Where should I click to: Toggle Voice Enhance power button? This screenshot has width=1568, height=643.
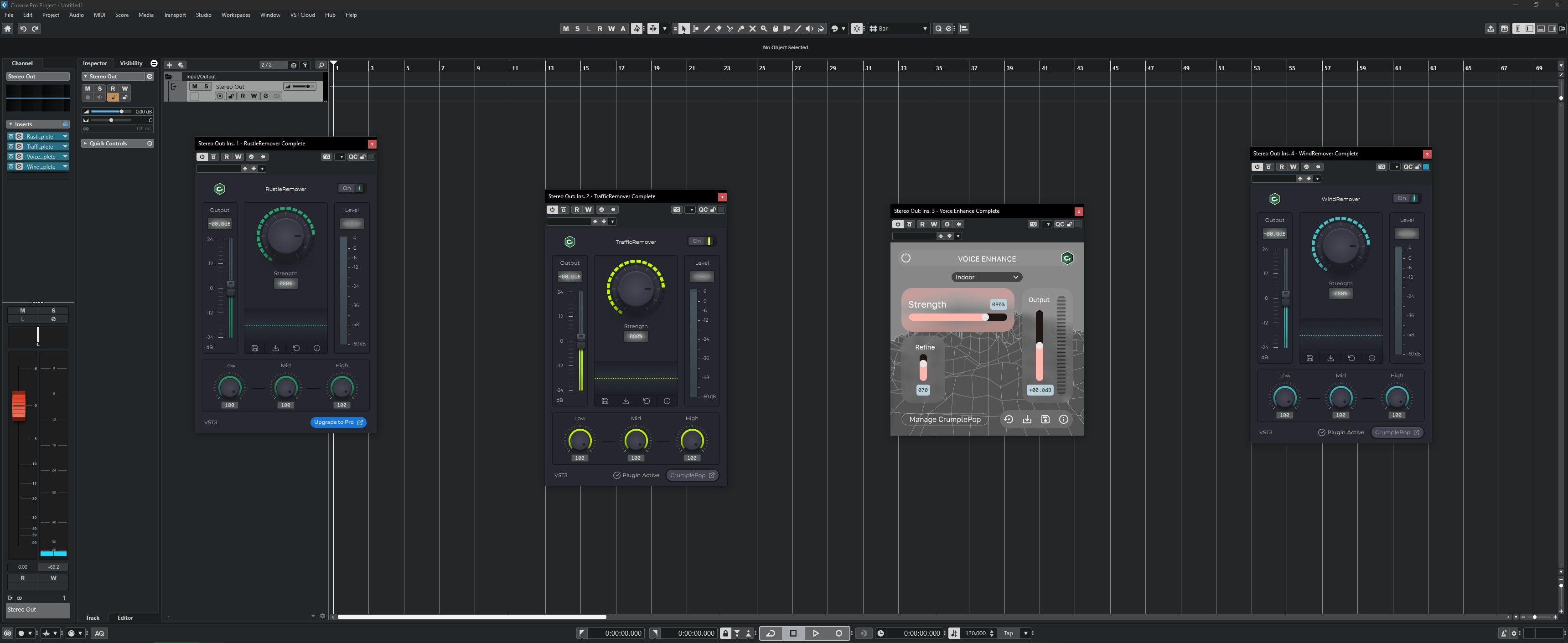tap(906, 258)
